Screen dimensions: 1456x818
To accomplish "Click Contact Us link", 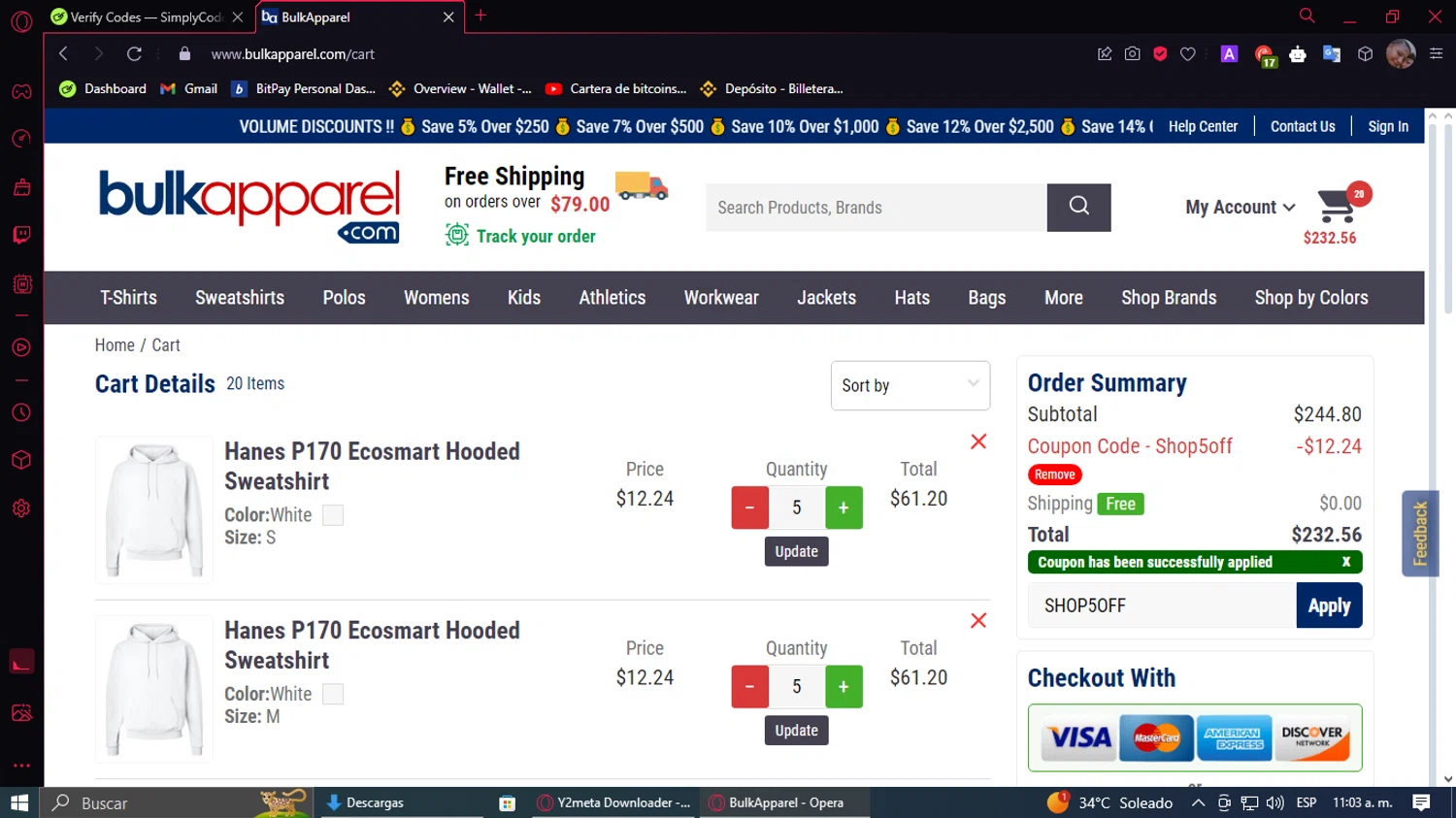I will click(1303, 126).
